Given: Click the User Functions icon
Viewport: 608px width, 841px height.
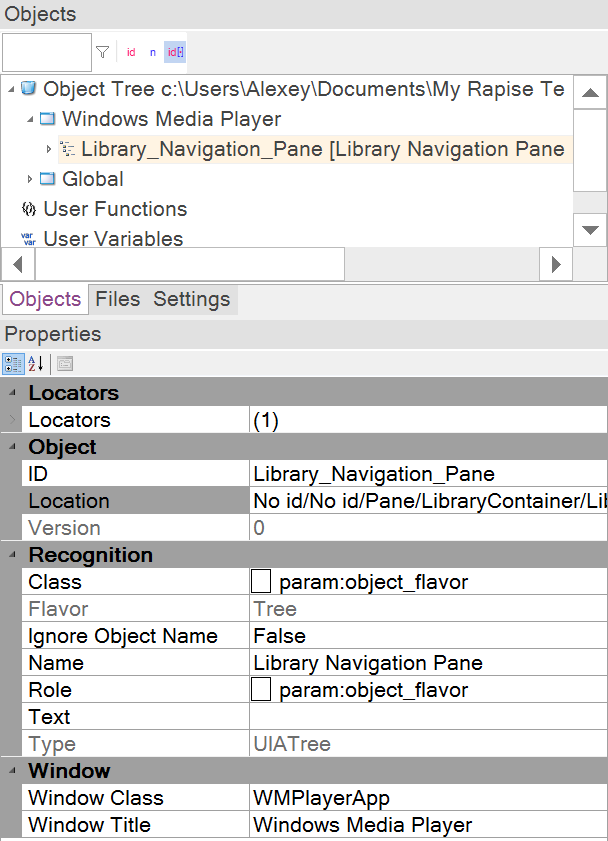Looking at the screenshot, I should coord(28,209).
